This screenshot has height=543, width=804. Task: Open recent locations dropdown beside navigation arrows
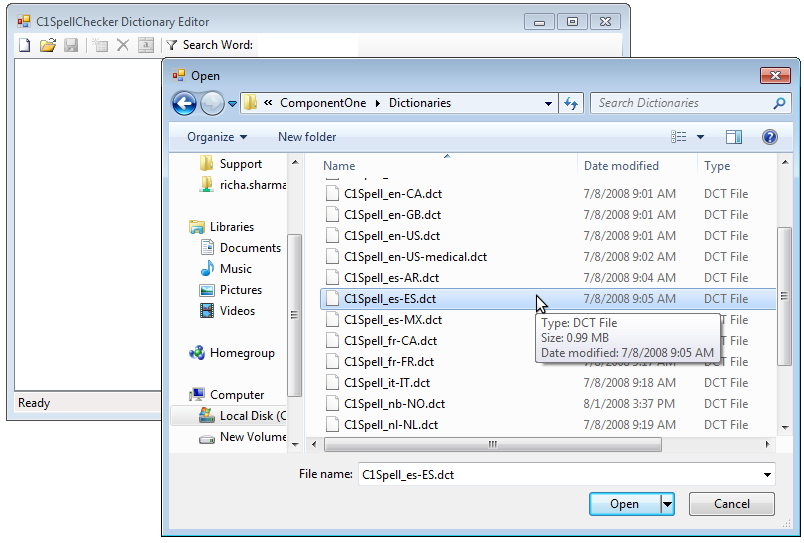(x=232, y=104)
